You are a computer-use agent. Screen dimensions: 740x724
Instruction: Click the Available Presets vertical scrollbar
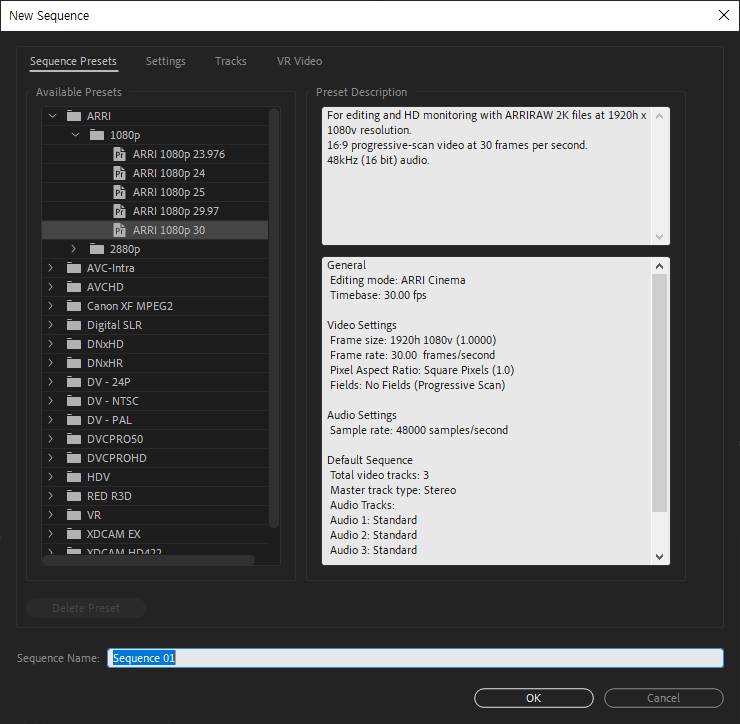[274, 318]
